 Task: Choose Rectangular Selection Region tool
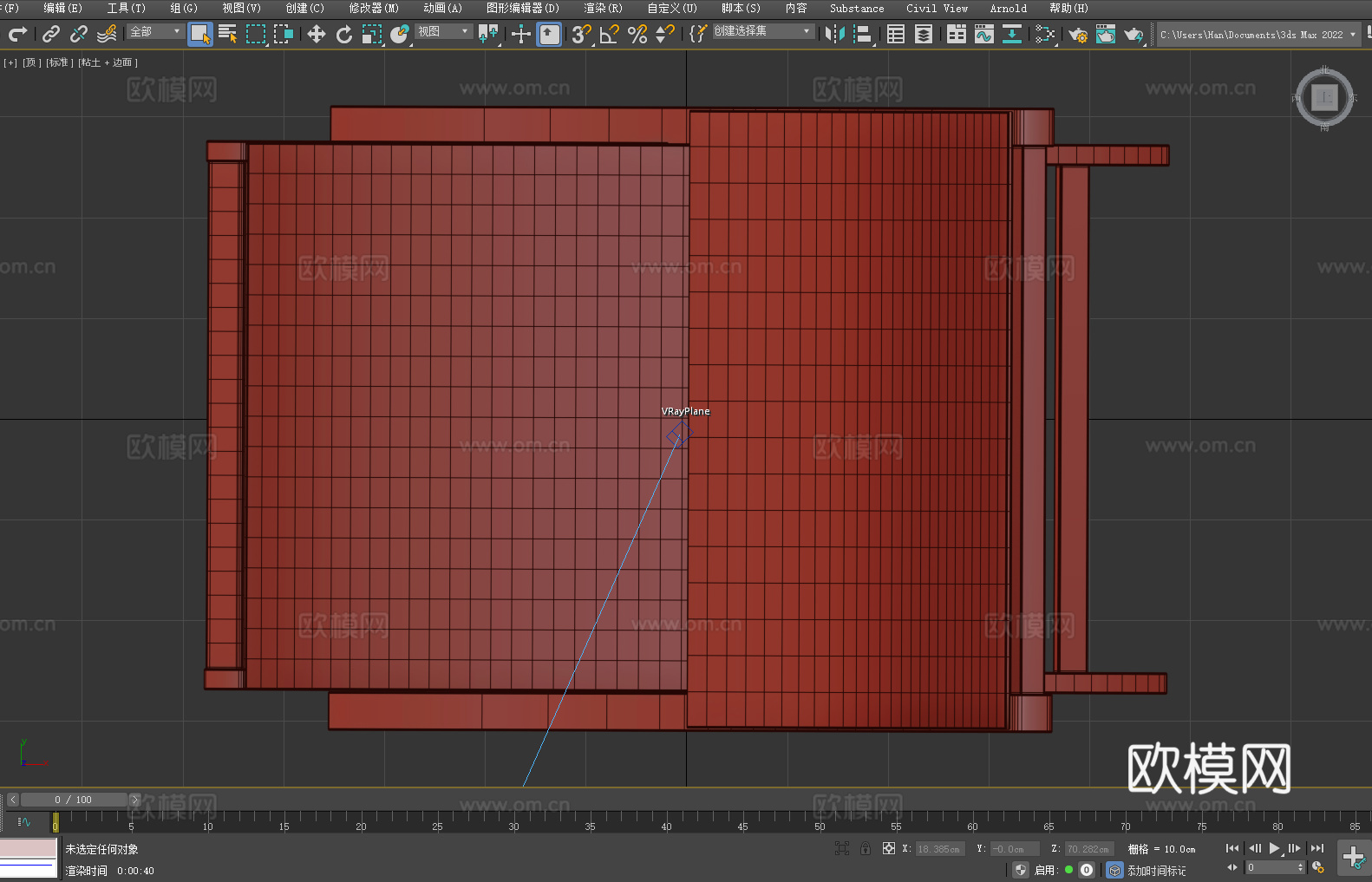[x=256, y=34]
